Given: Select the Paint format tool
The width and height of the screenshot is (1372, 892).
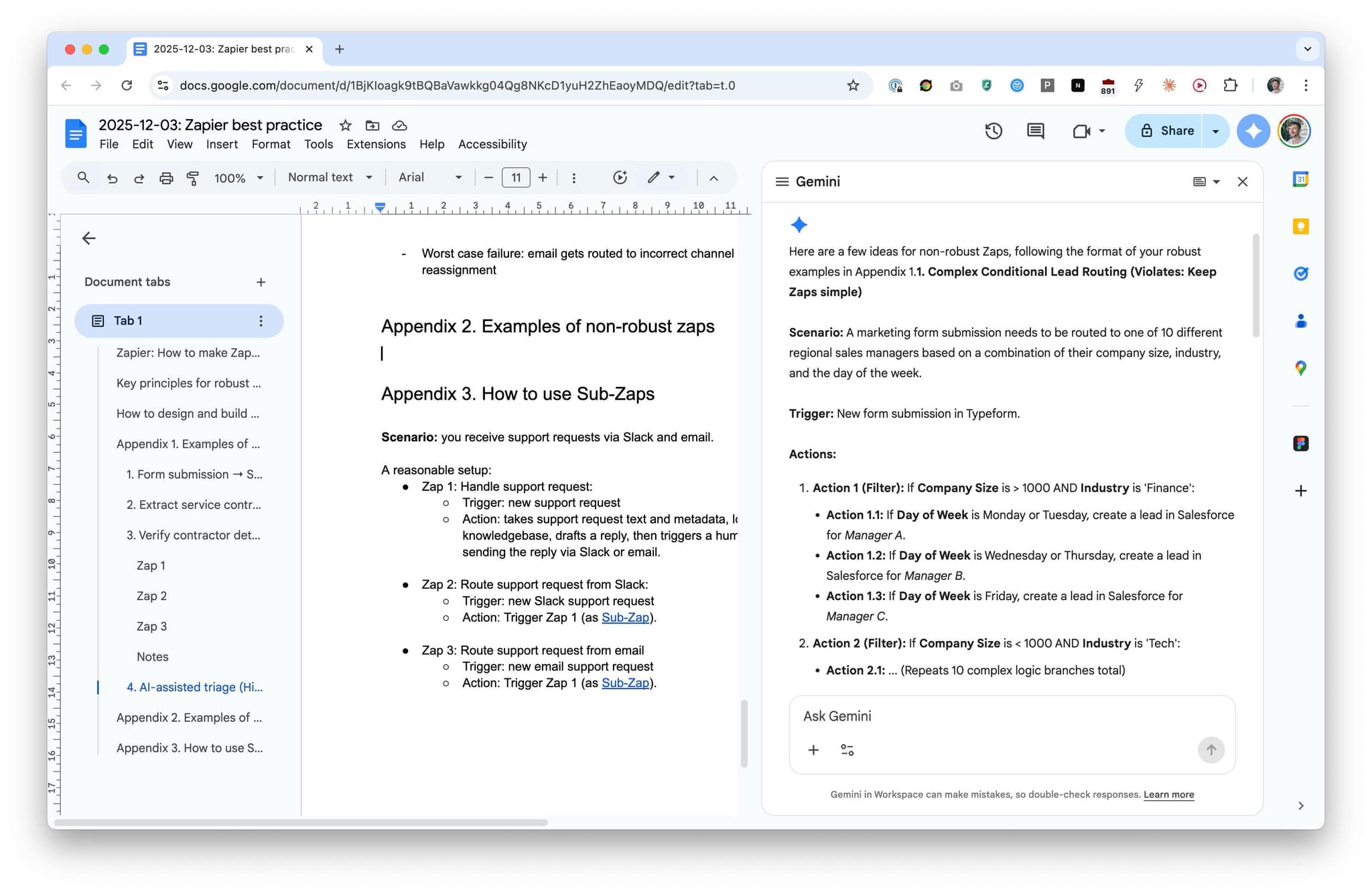Looking at the screenshot, I should tap(192, 177).
